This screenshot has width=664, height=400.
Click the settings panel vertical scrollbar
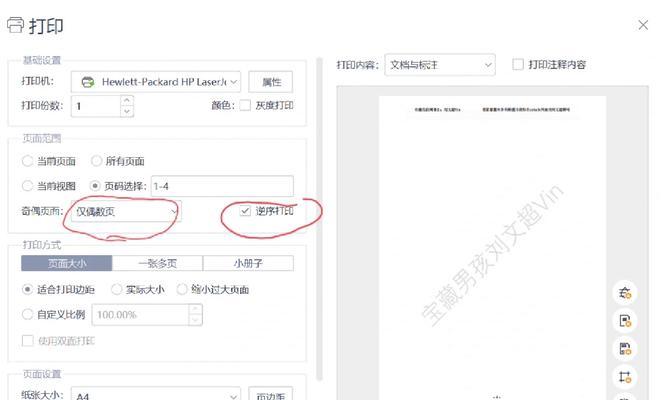tap(320, 218)
